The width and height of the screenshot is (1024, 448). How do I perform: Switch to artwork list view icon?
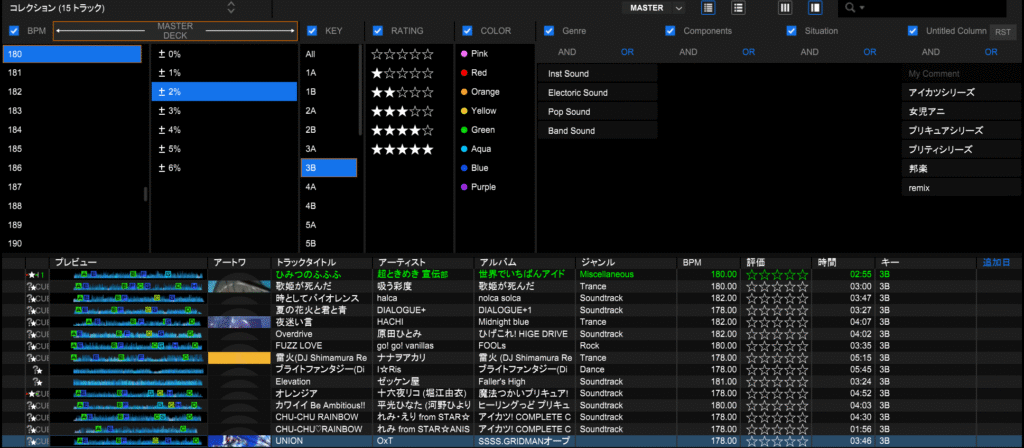coord(739,8)
